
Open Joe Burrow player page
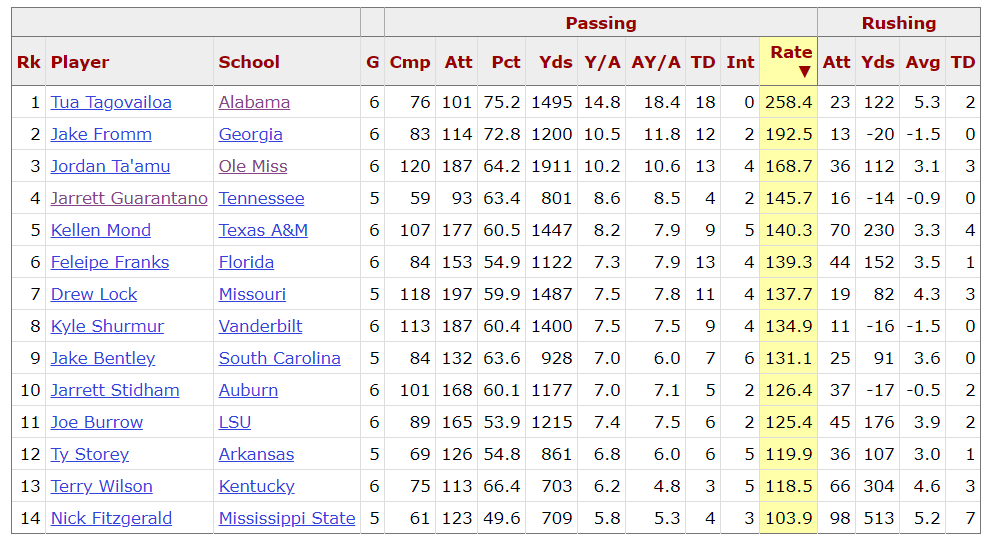(x=97, y=422)
